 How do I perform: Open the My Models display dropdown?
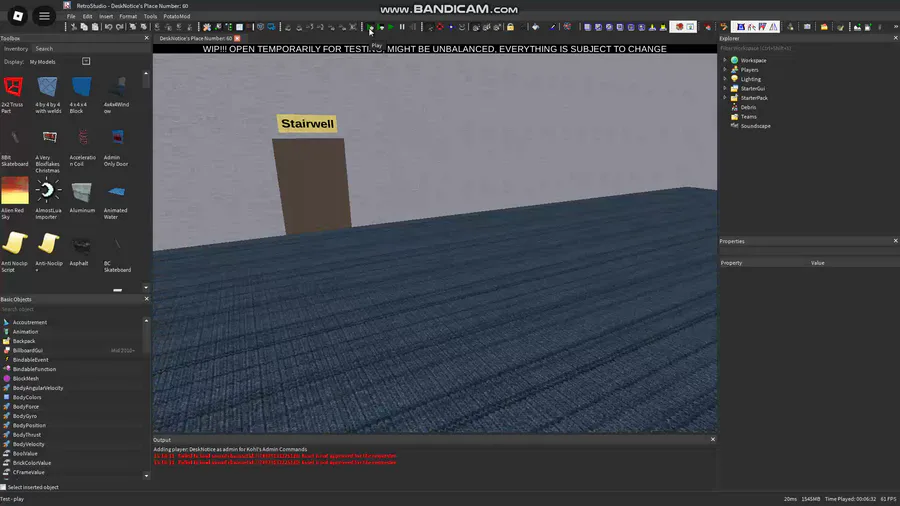click(x=86, y=61)
